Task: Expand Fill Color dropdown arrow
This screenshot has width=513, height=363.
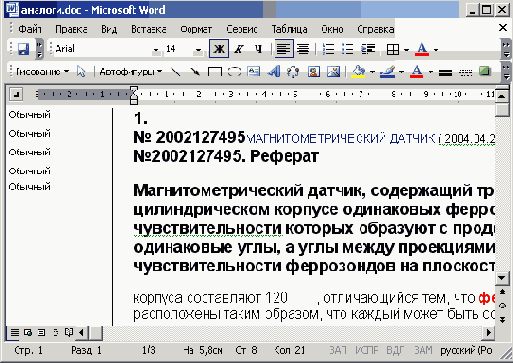Action: (x=372, y=72)
